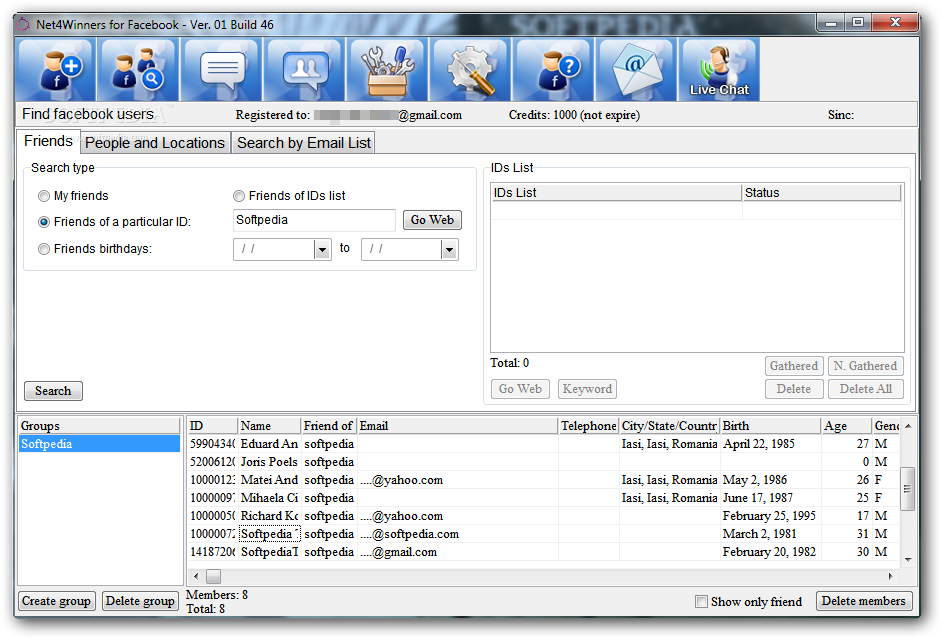
Task: Click the Status column header
Action: pyautogui.click(x=822, y=193)
